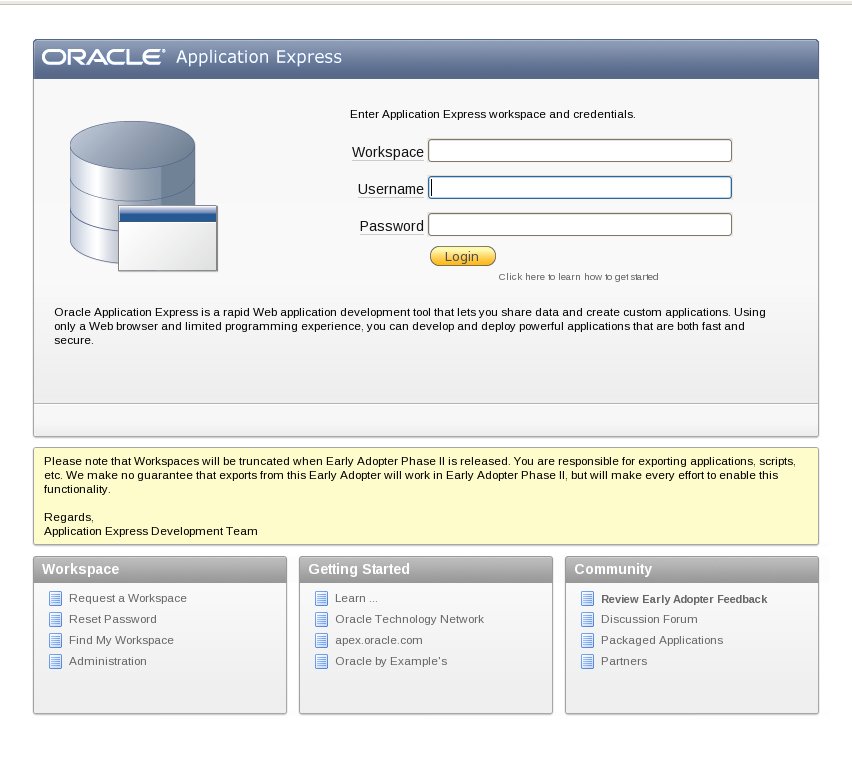Screen dimensions: 852x758
Task: Go to the Discussion Forum link
Action: pyautogui.click(x=649, y=619)
